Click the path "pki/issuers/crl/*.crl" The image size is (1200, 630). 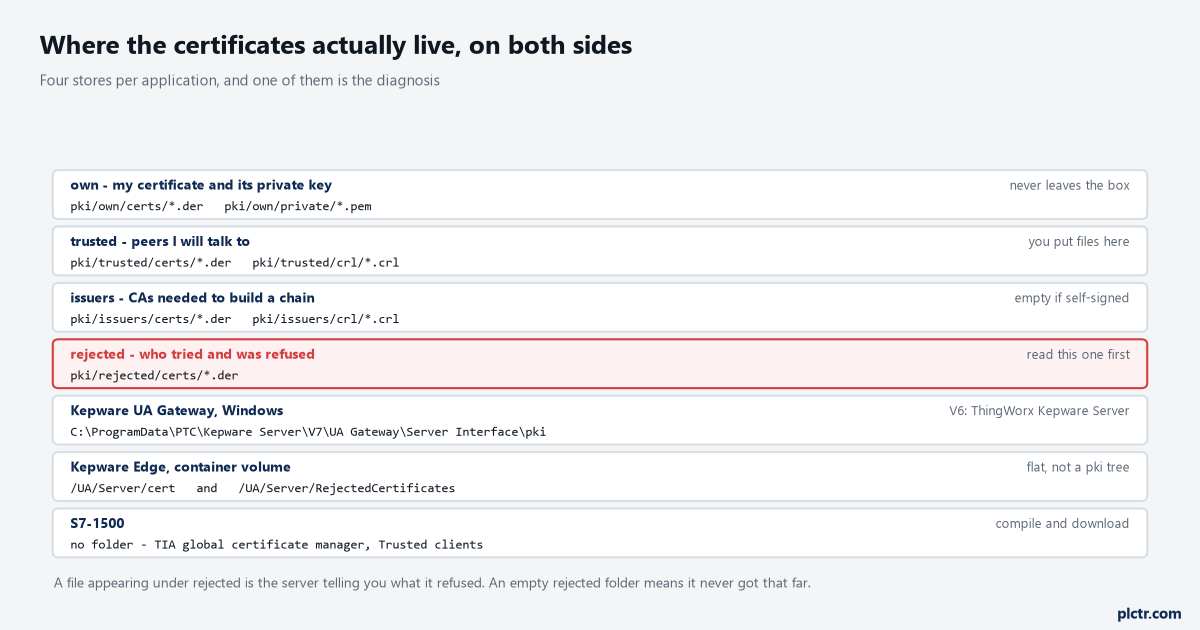click(326, 320)
